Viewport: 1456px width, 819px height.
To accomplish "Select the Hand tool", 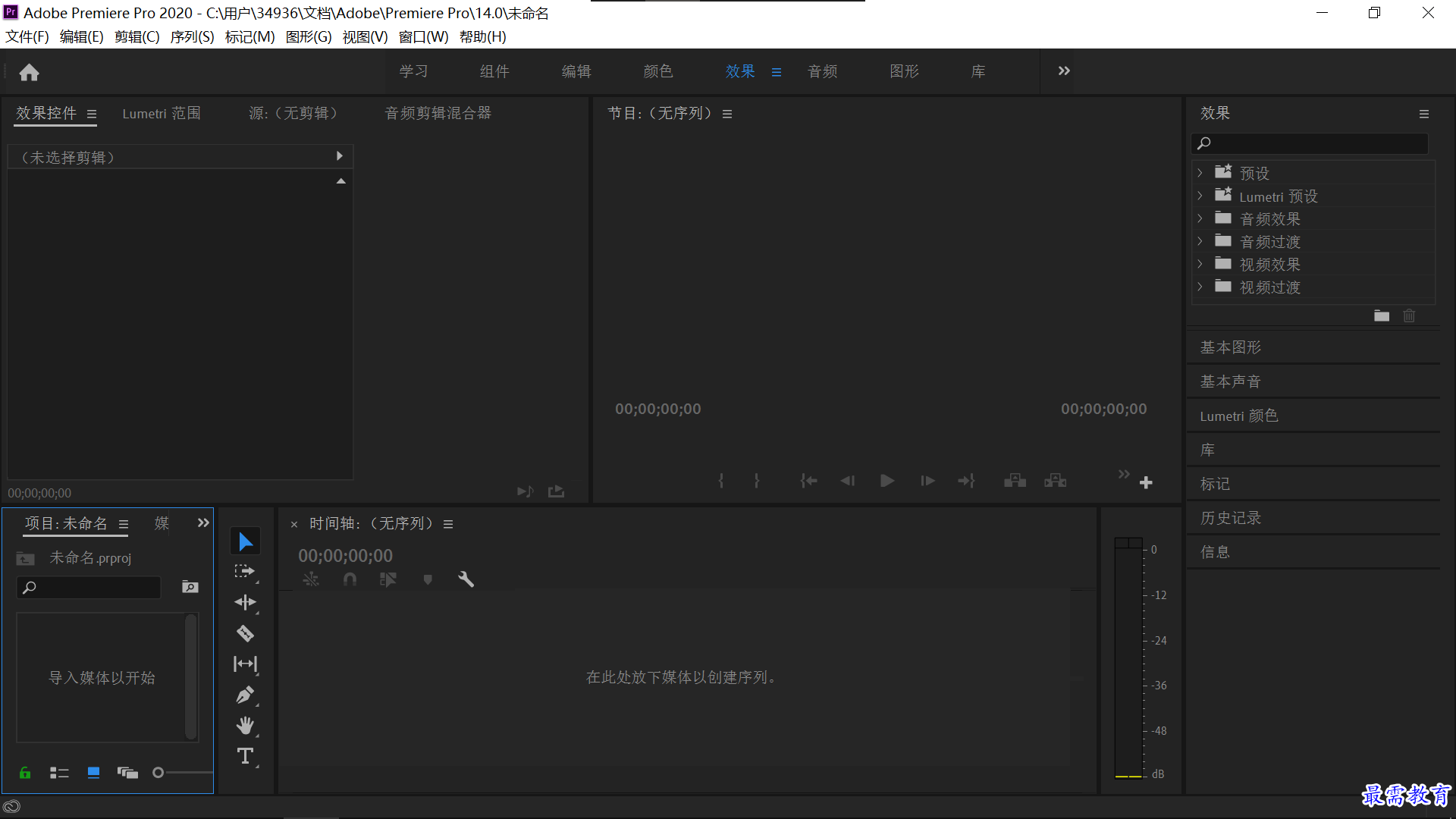I will pos(245,726).
